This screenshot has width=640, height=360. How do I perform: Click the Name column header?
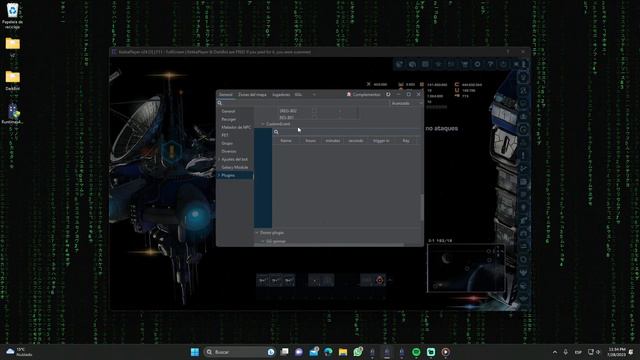tap(286, 141)
